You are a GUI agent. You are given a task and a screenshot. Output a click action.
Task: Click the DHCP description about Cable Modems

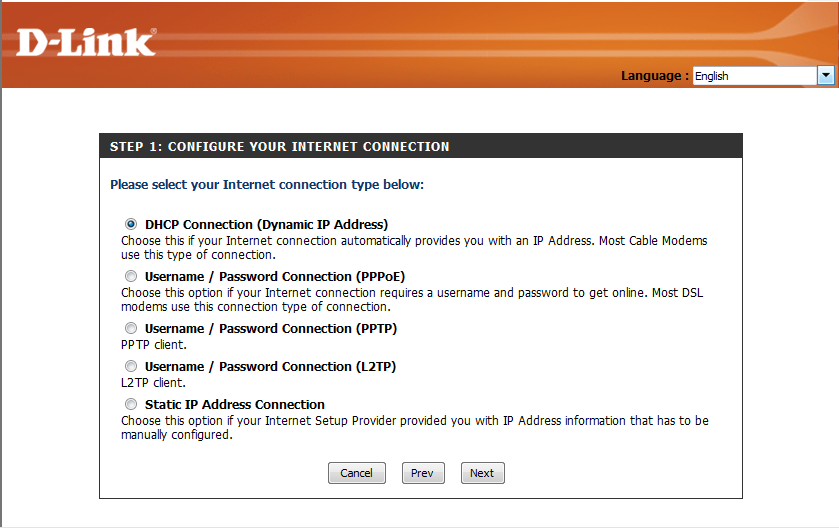point(414,247)
